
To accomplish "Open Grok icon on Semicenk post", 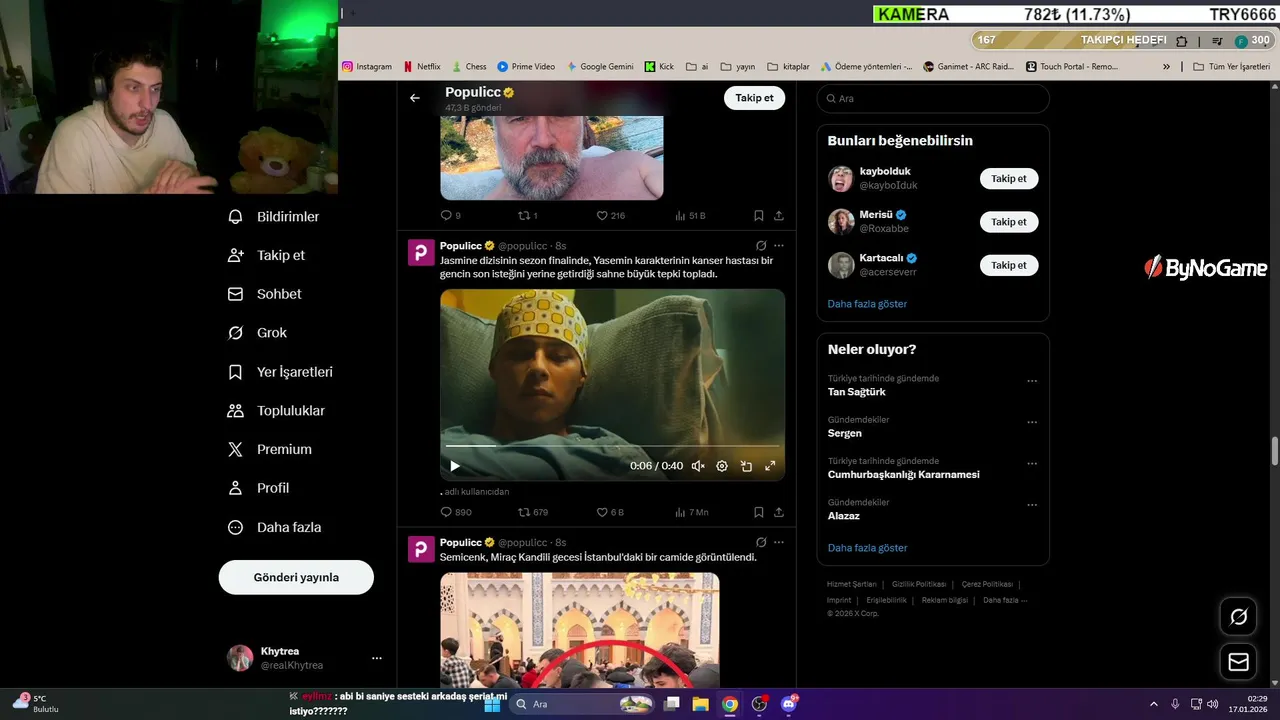I will (x=761, y=542).
